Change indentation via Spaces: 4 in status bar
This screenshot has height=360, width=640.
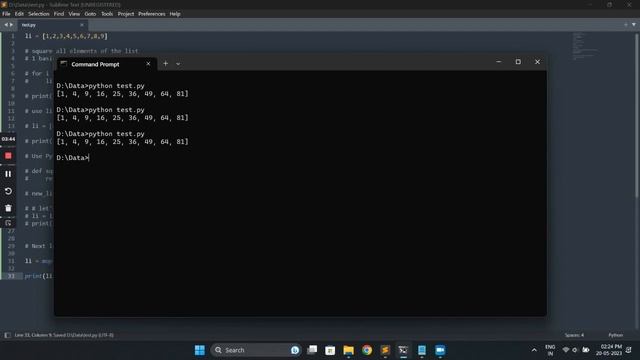tap(574, 335)
